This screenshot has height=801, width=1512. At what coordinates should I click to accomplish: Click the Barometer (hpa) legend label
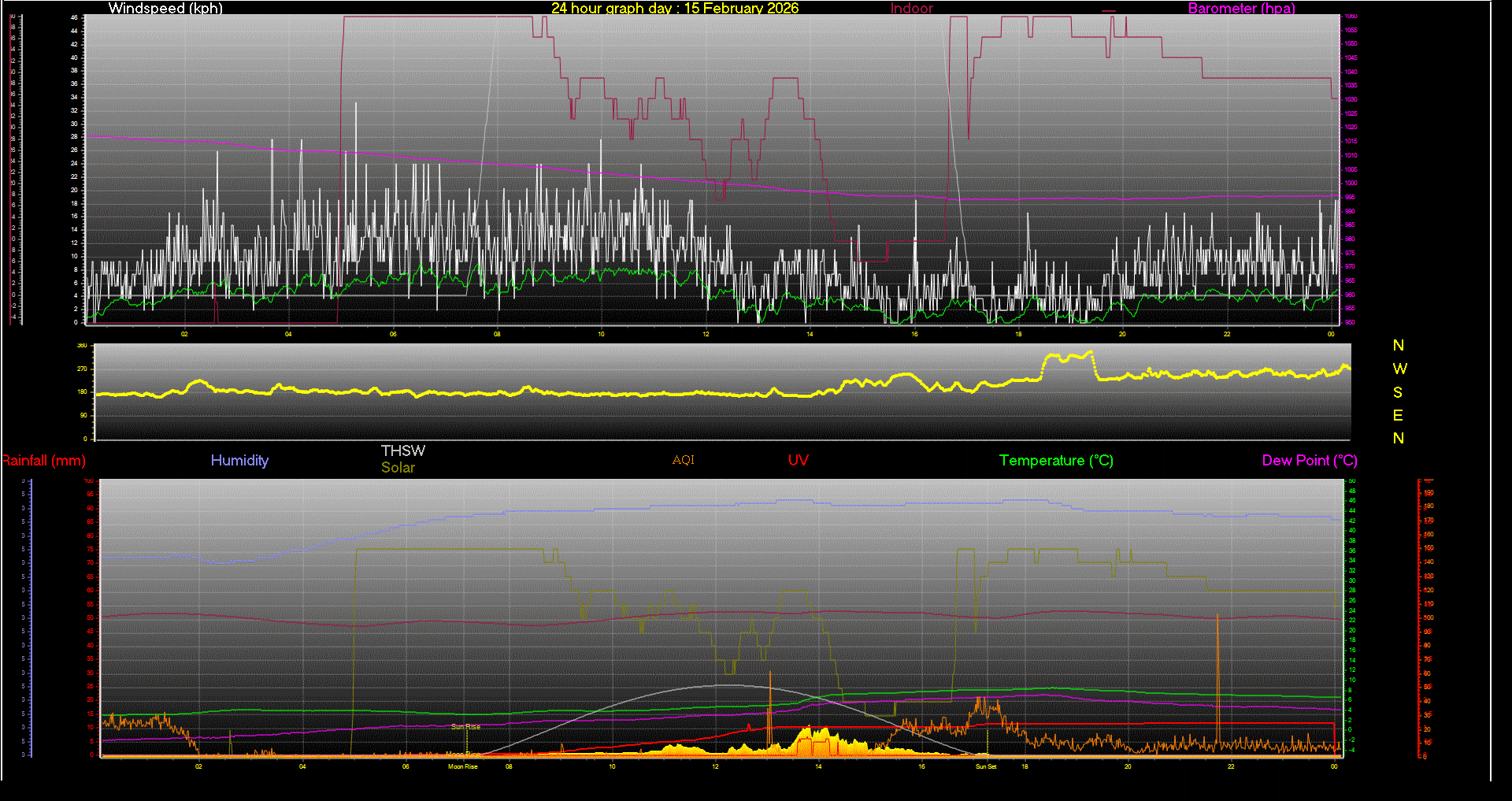click(x=1241, y=9)
